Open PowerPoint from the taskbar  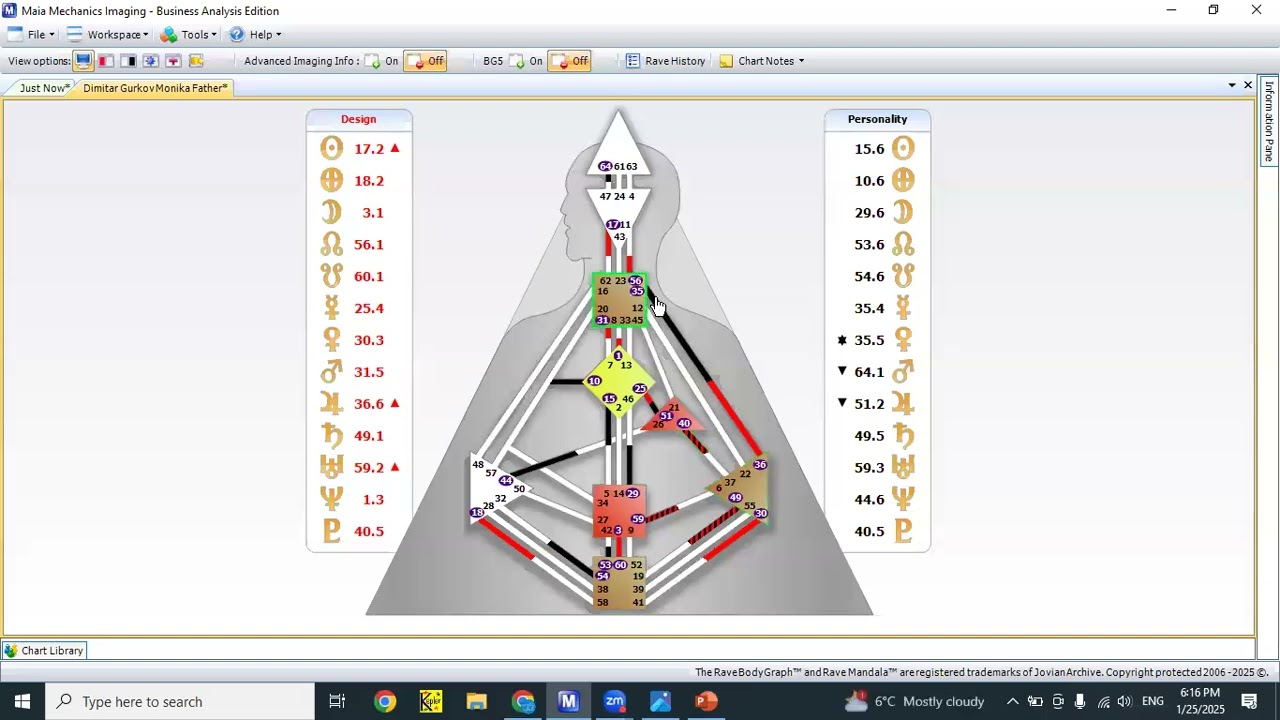[x=706, y=701]
